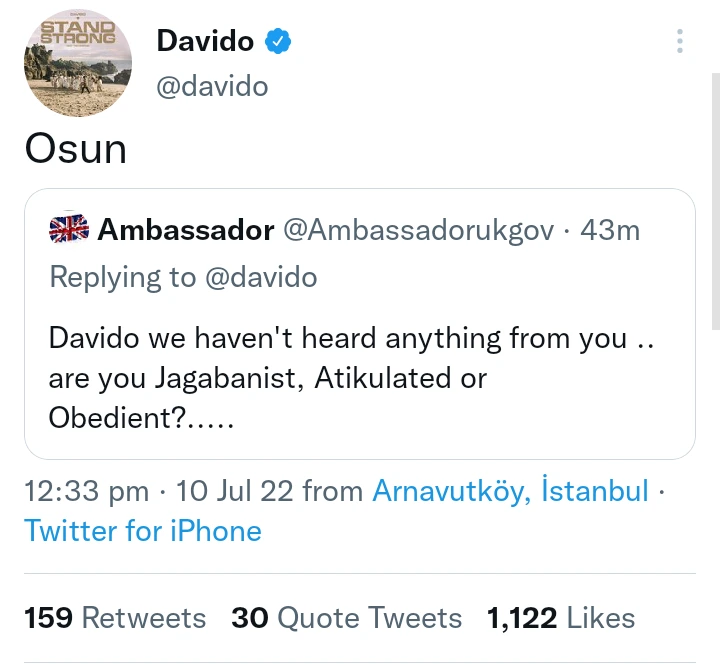
Task: Click the UK flag avatar of Ambassador
Action: [x=69, y=229]
